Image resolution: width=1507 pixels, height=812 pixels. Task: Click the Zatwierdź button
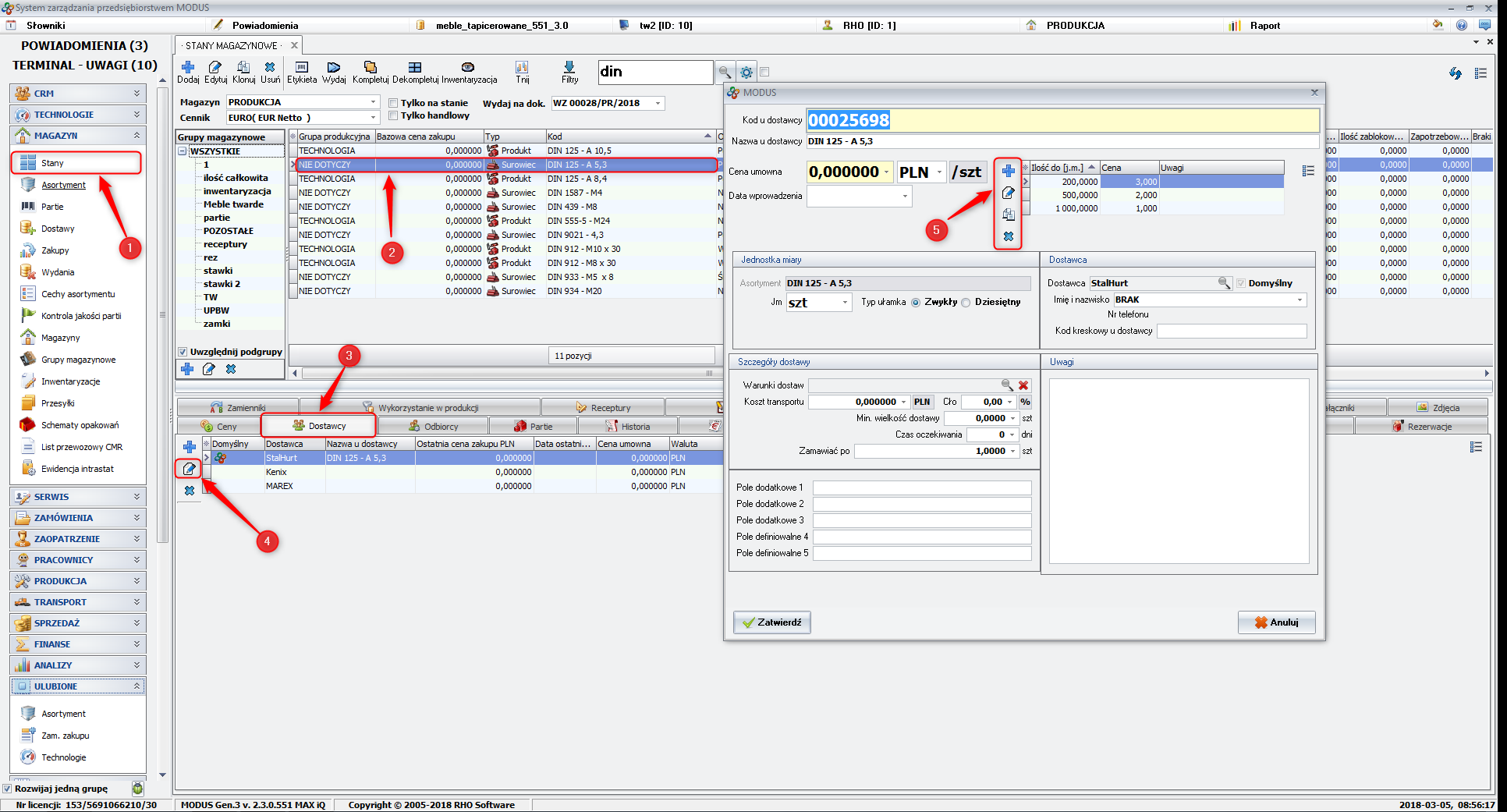(x=771, y=622)
